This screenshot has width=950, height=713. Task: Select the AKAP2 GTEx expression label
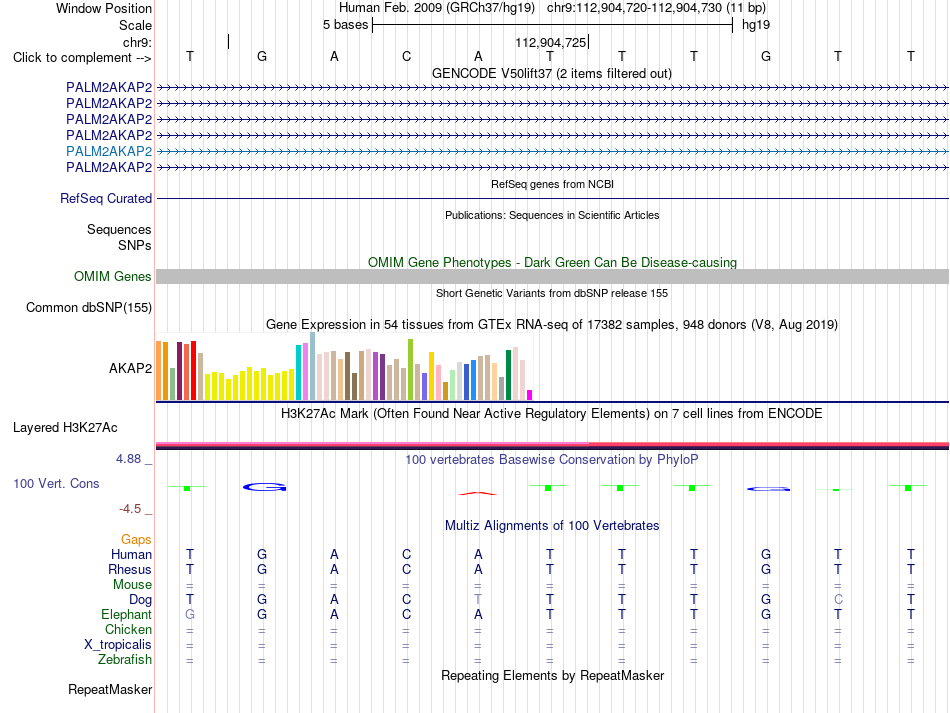(130, 368)
